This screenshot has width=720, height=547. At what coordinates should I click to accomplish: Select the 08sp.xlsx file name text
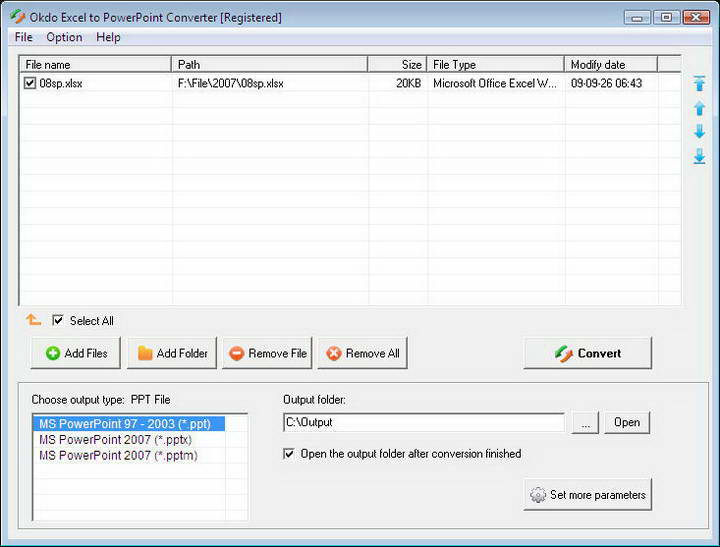[61, 83]
